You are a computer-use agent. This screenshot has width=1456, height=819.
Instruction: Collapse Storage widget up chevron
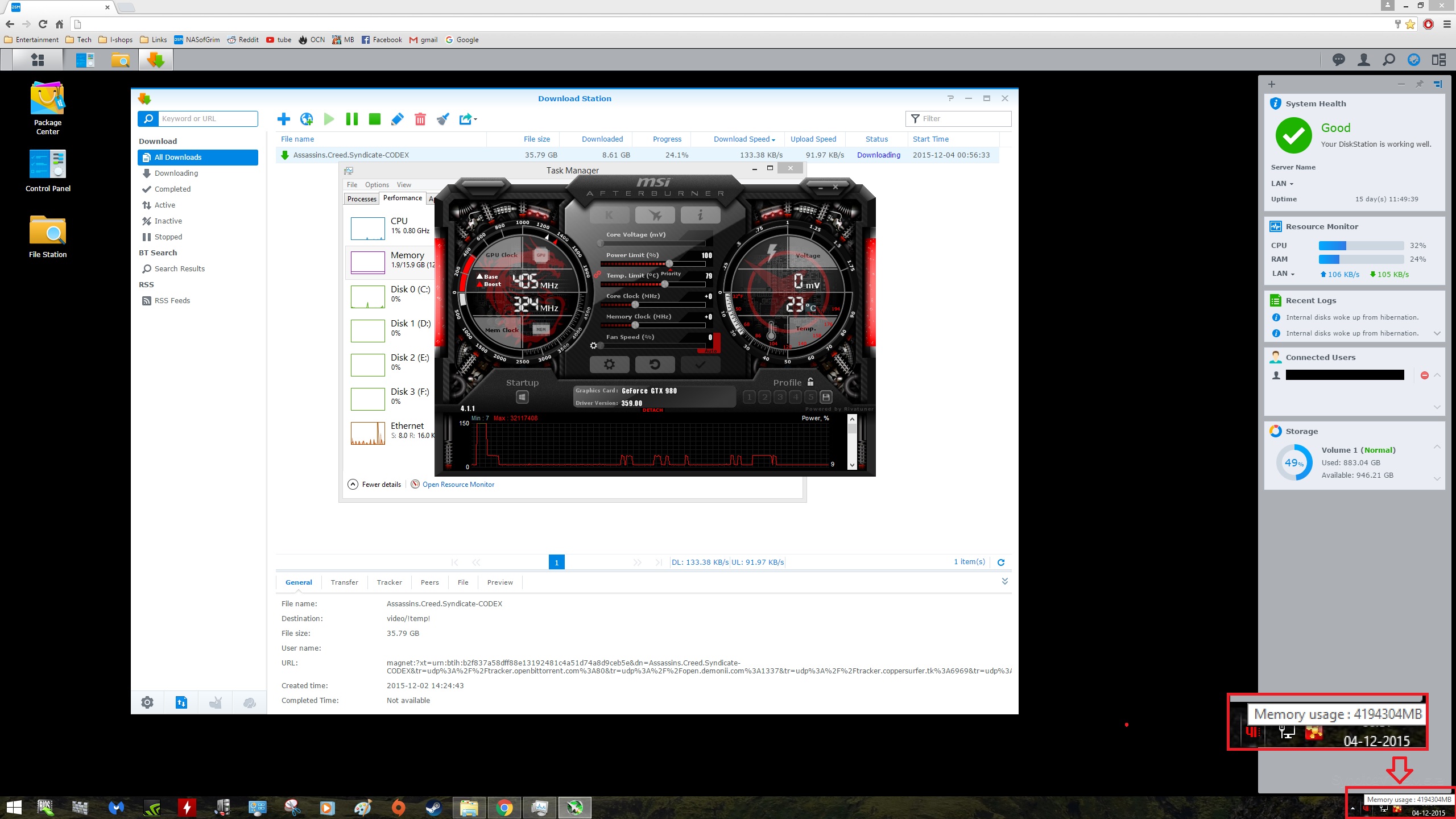coord(1437,447)
